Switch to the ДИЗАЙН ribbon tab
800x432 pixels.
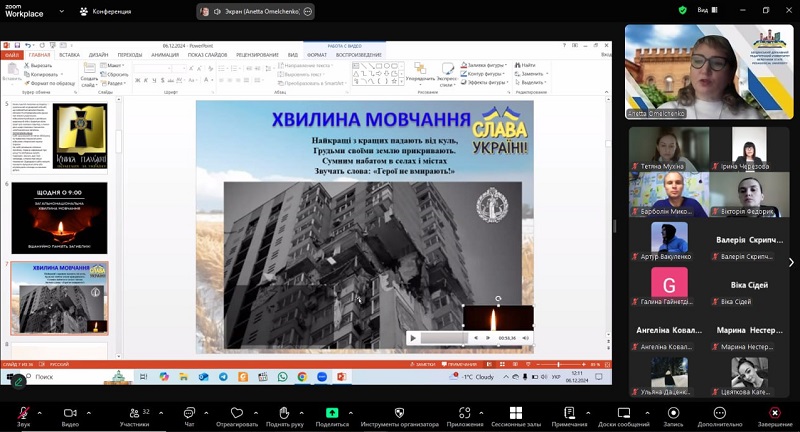(x=98, y=55)
